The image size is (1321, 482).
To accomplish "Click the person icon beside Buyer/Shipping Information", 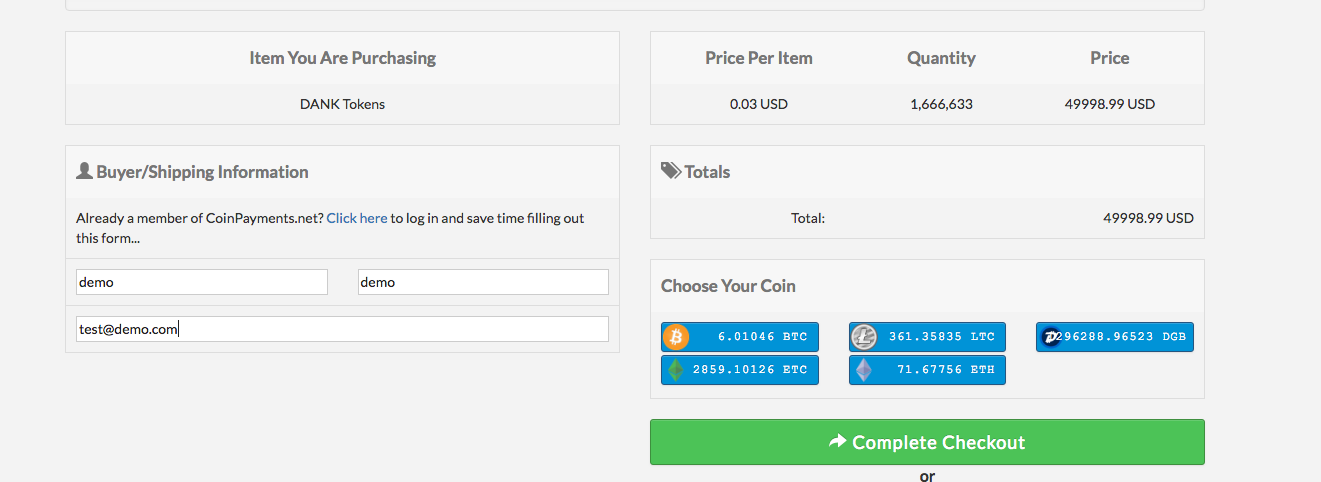I will (x=84, y=171).
